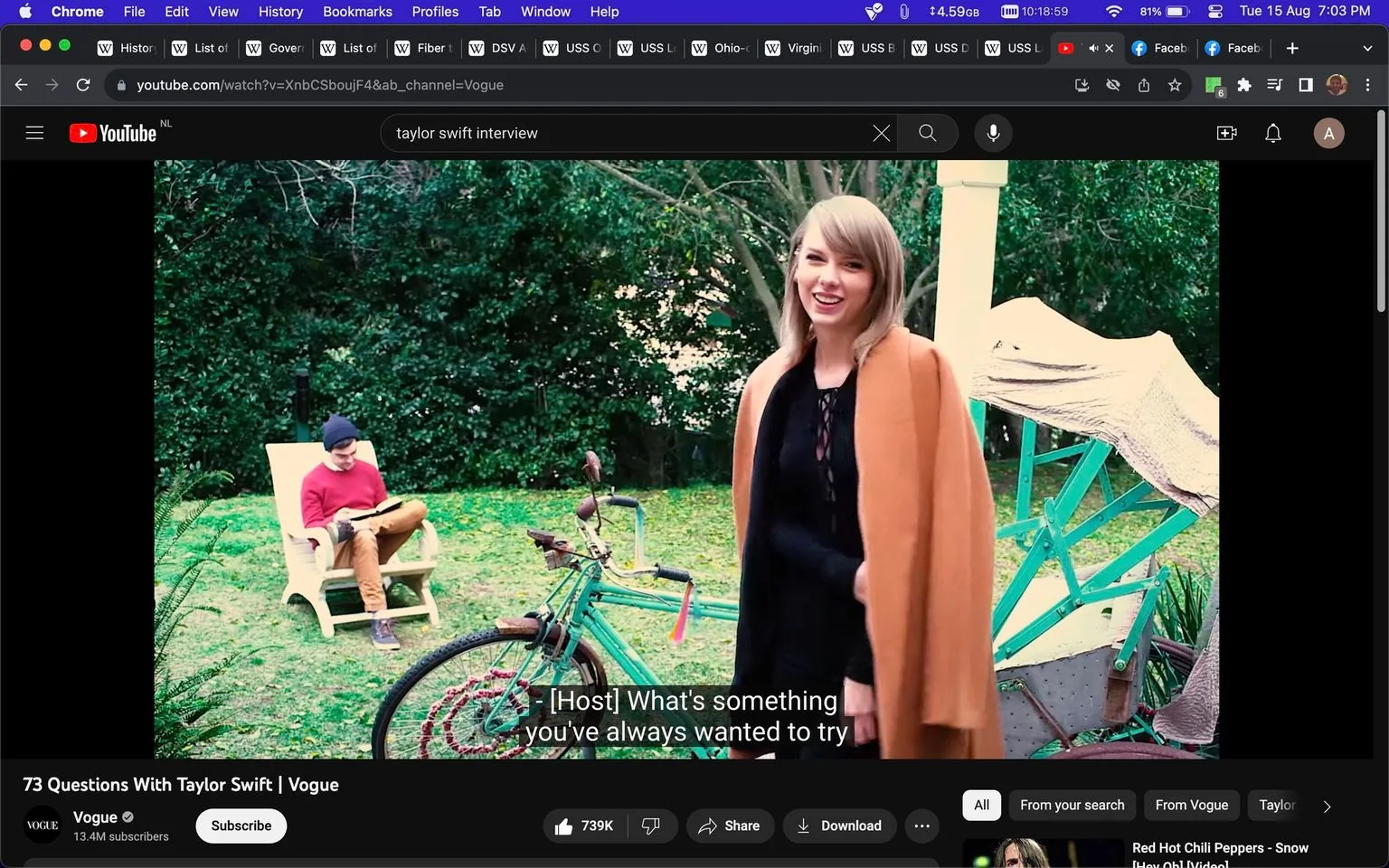
Task: Click the YouTube logo home icon
Action: click(x=113, y=133)
